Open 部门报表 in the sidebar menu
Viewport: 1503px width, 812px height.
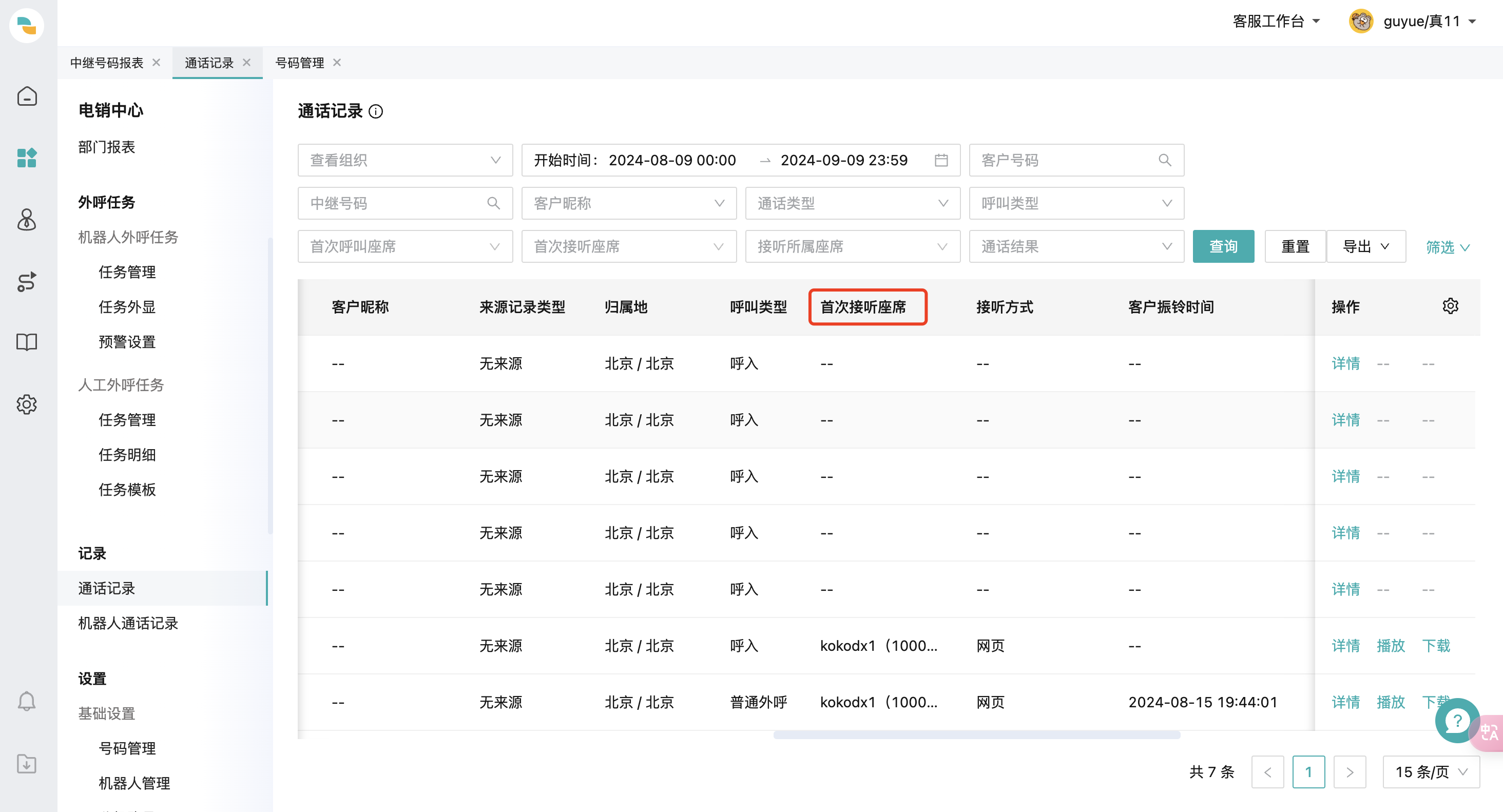[107, 147]
